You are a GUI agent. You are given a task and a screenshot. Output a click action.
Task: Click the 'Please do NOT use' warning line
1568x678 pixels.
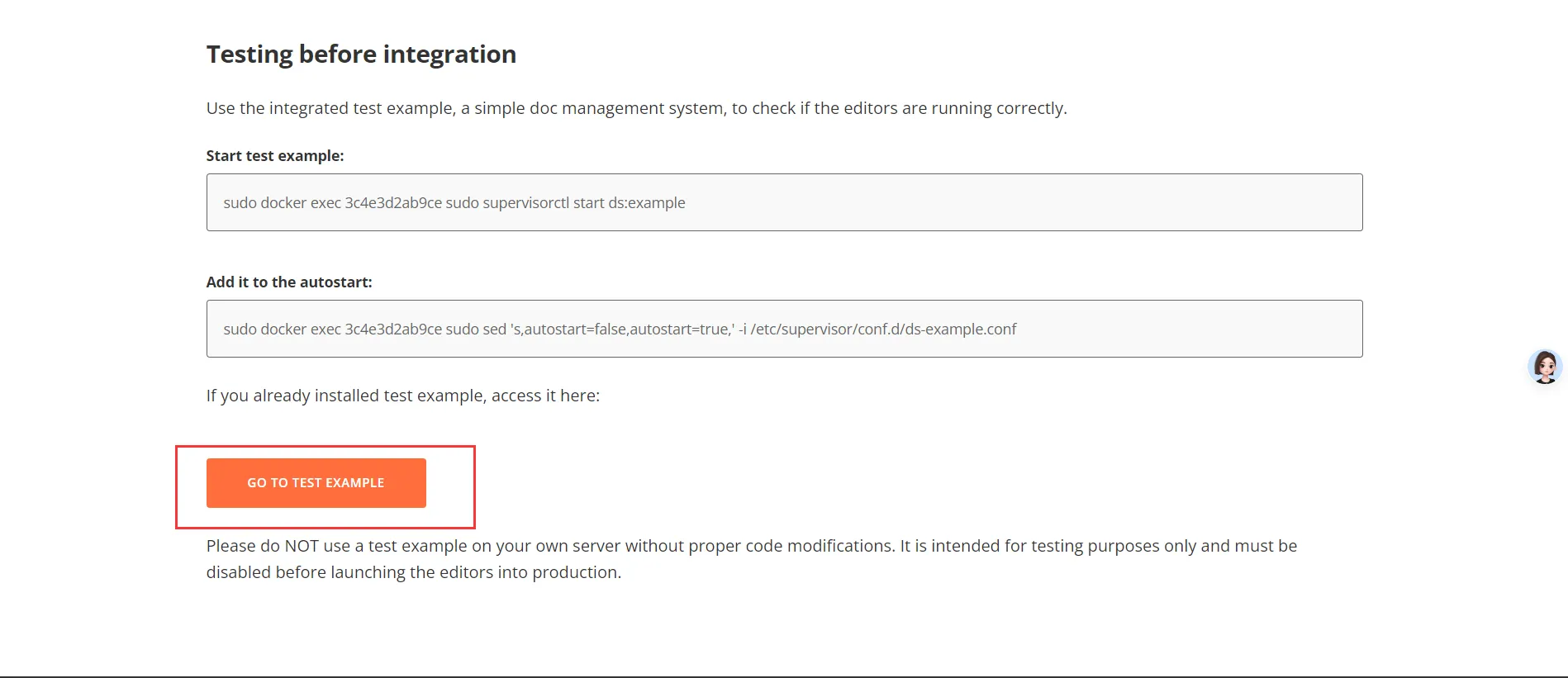751,546
